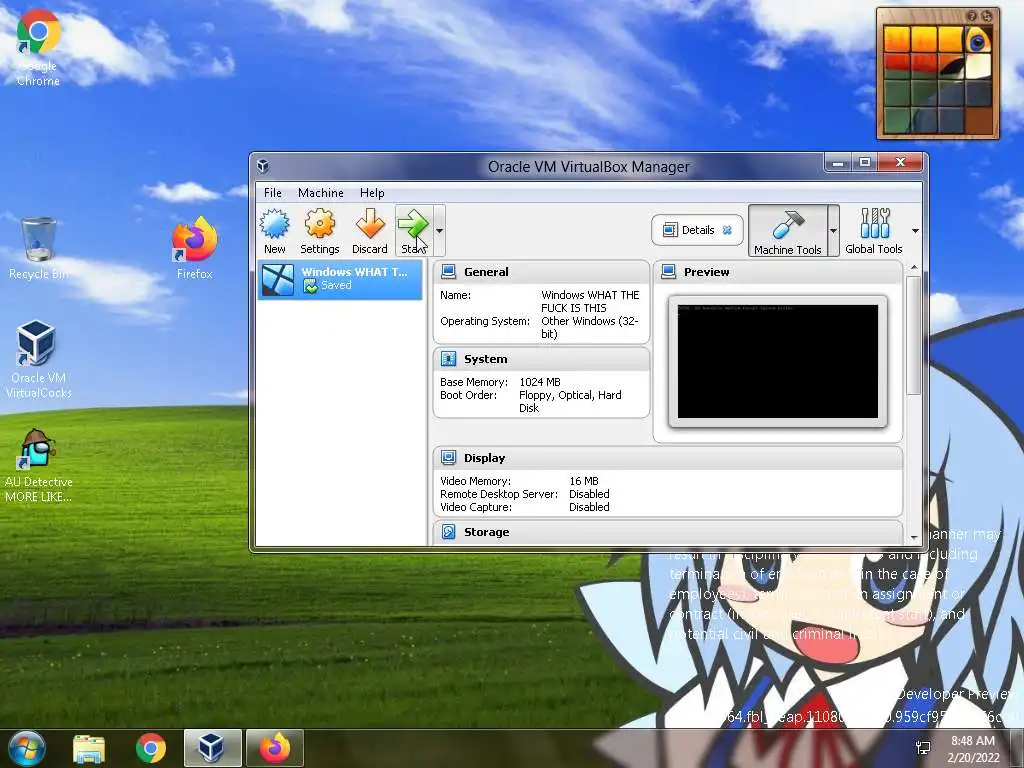The height and width of the screenshot is (768, 1024).
Task: Click the Preview section header
Action: point(777,272)
